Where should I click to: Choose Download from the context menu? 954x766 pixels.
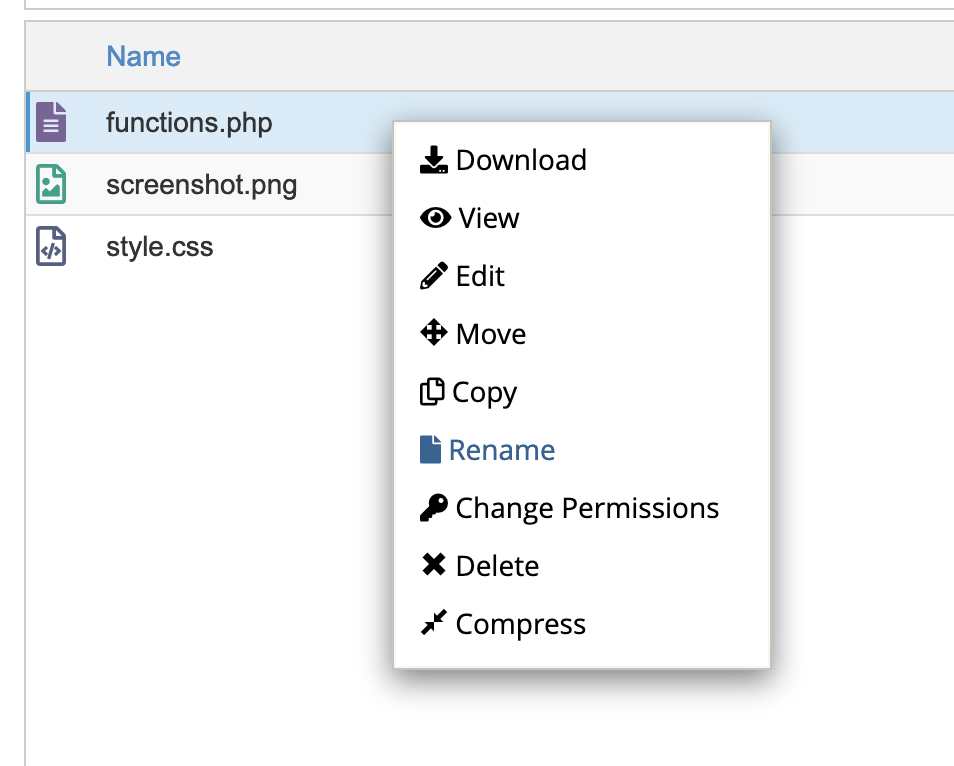(x=521, y=161)
